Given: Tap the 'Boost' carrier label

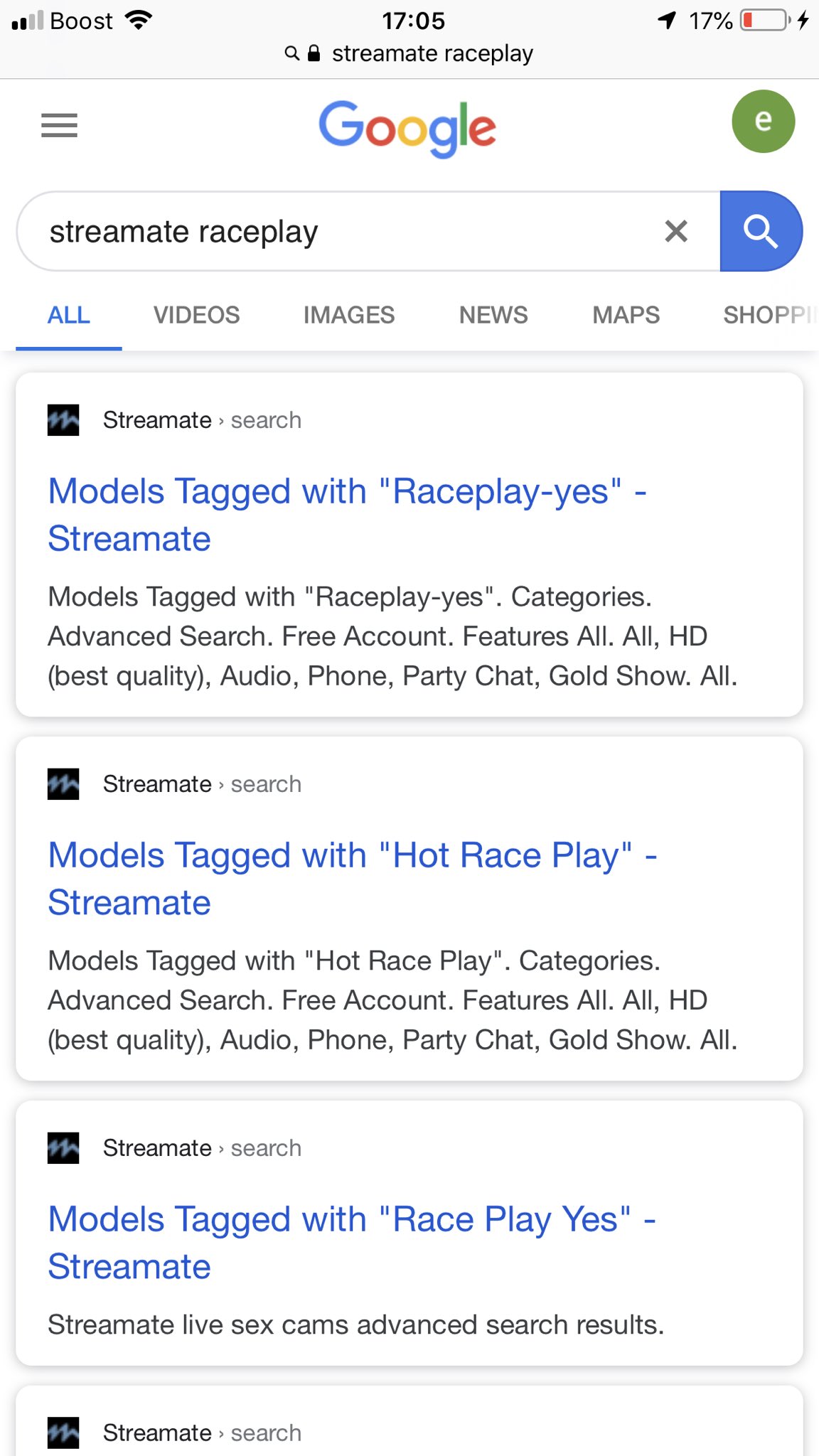Looking at the screenshot, I should tap(81, 21).
